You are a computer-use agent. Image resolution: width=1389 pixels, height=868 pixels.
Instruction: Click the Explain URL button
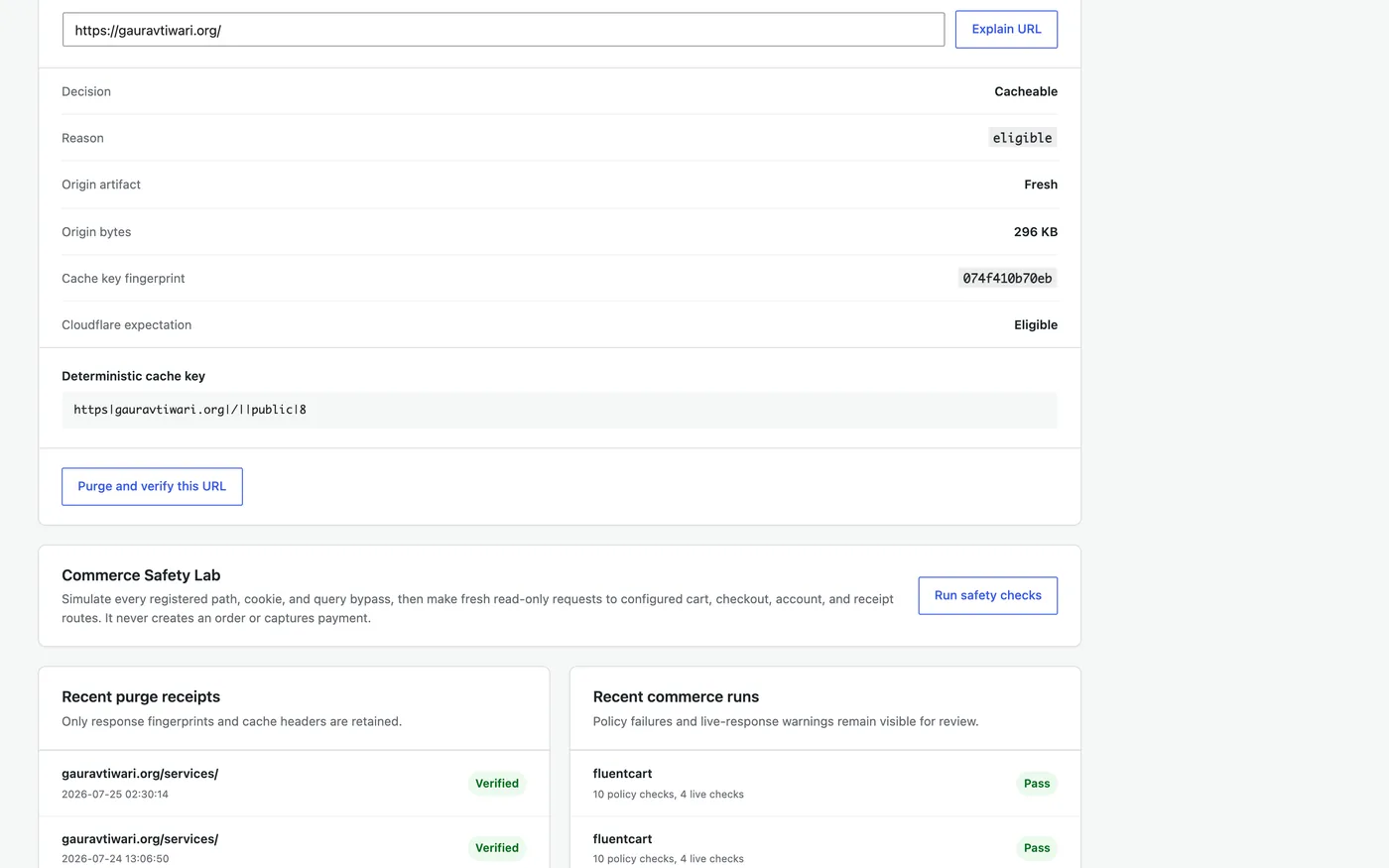pos(1006,30)
